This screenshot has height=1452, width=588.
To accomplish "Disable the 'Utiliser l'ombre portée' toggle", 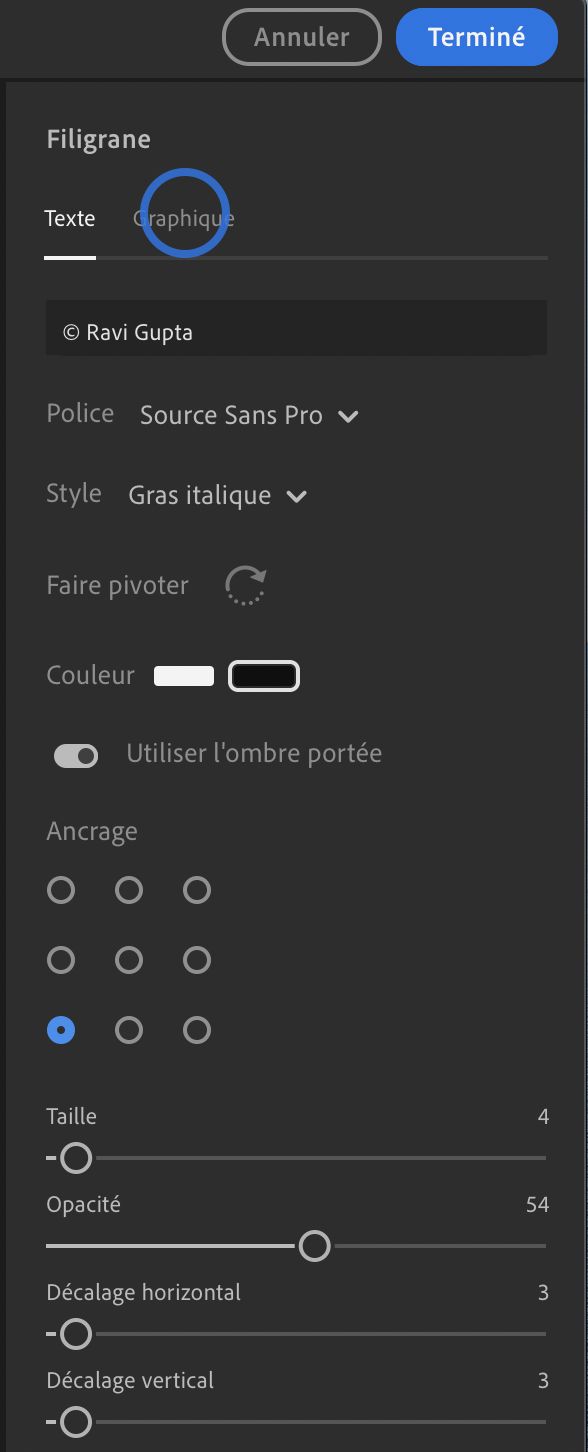I will pos(75,755).
